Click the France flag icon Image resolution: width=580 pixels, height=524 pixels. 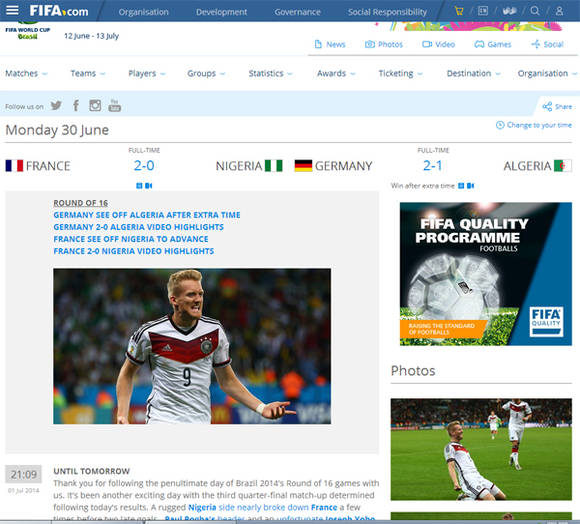pyautogui.click(x=14, y=166)
